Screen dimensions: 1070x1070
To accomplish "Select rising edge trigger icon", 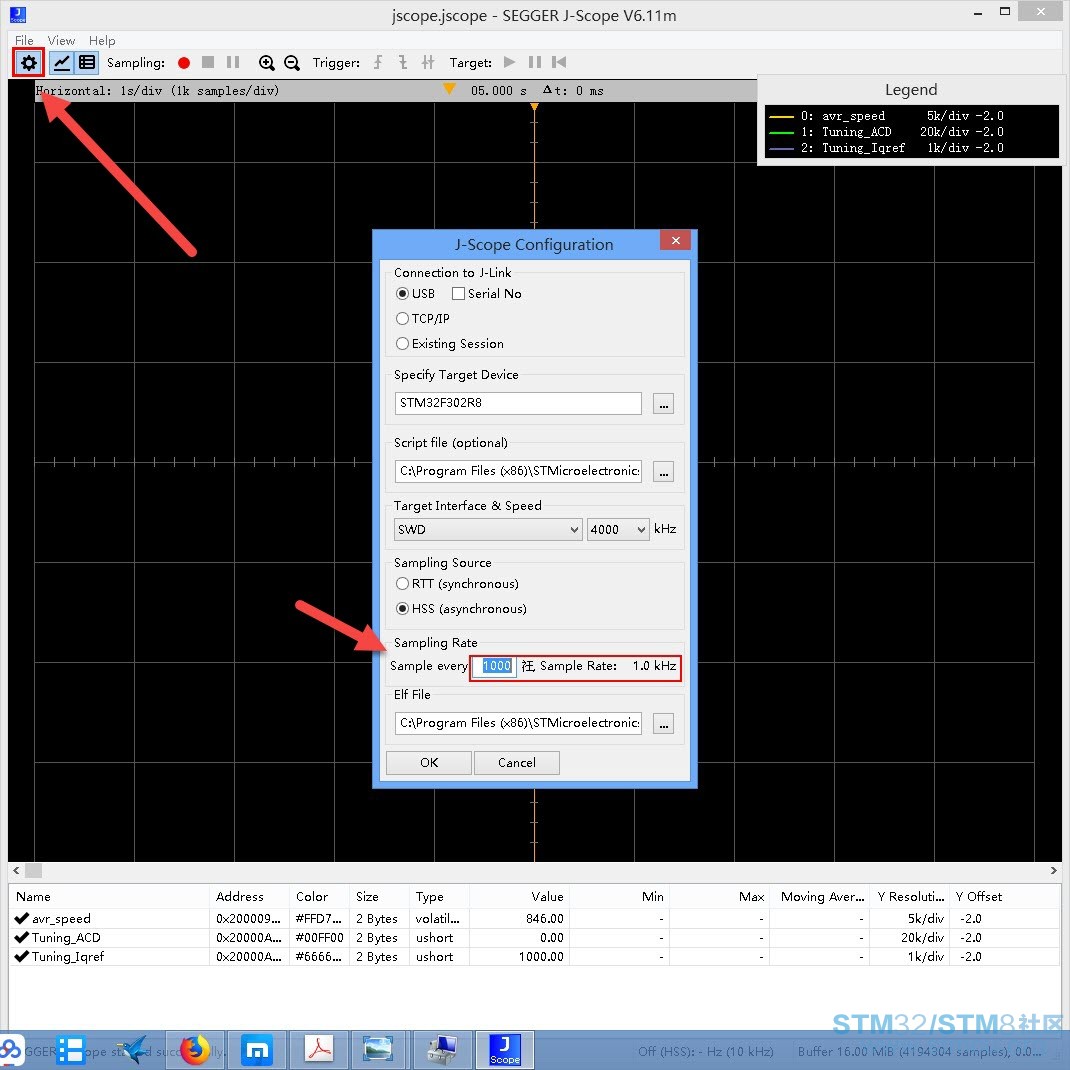I will point(378,62).
